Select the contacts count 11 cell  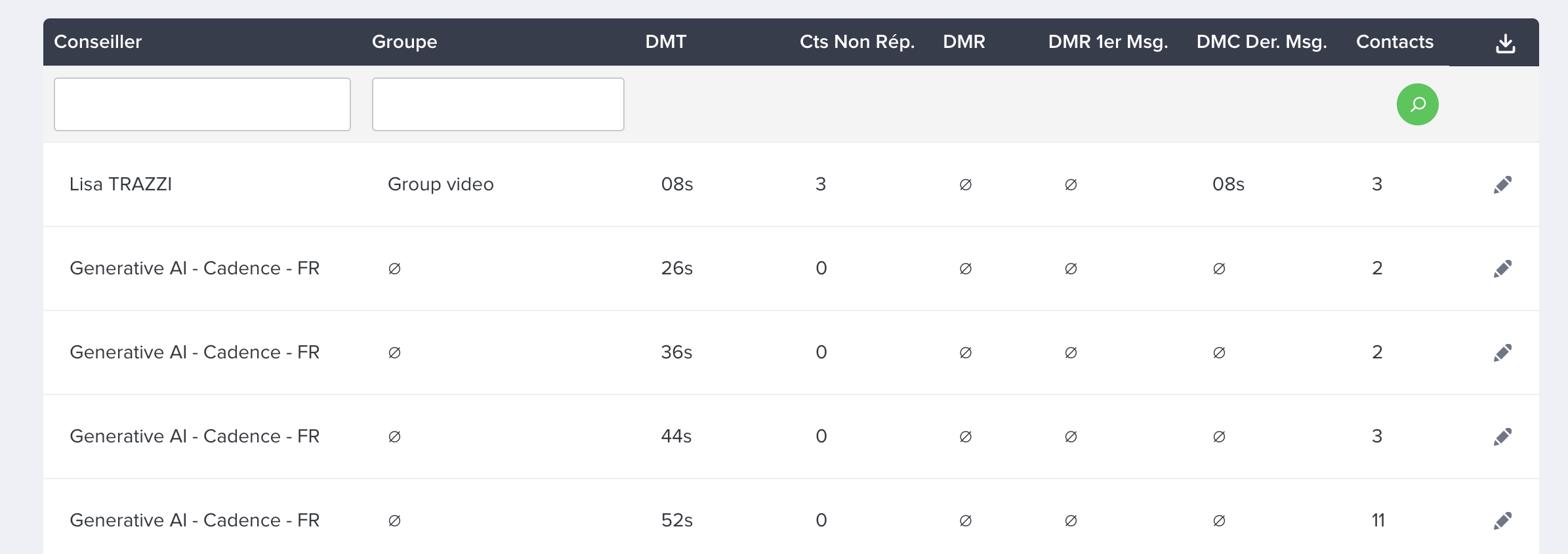point(1378,521)
